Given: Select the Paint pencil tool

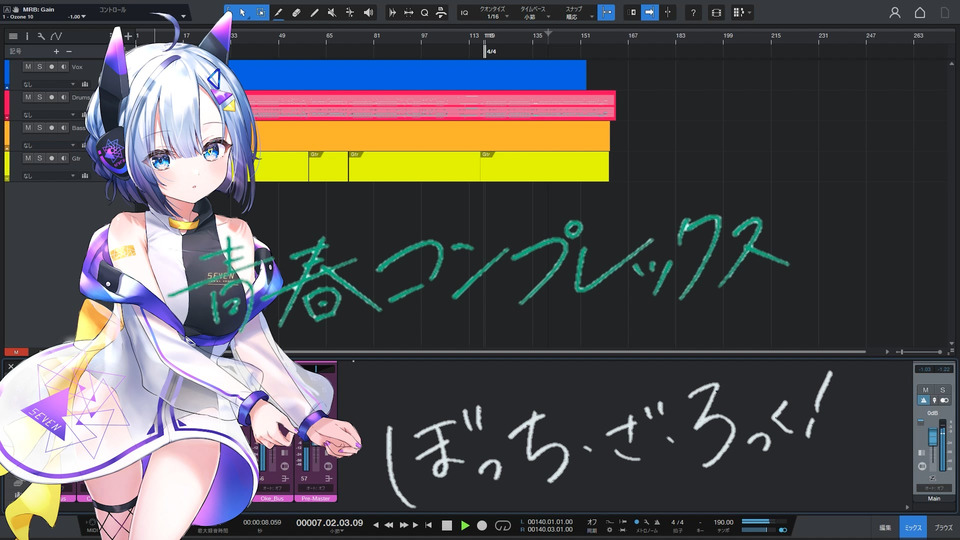Looking at the screenshot, I should 278,12.
